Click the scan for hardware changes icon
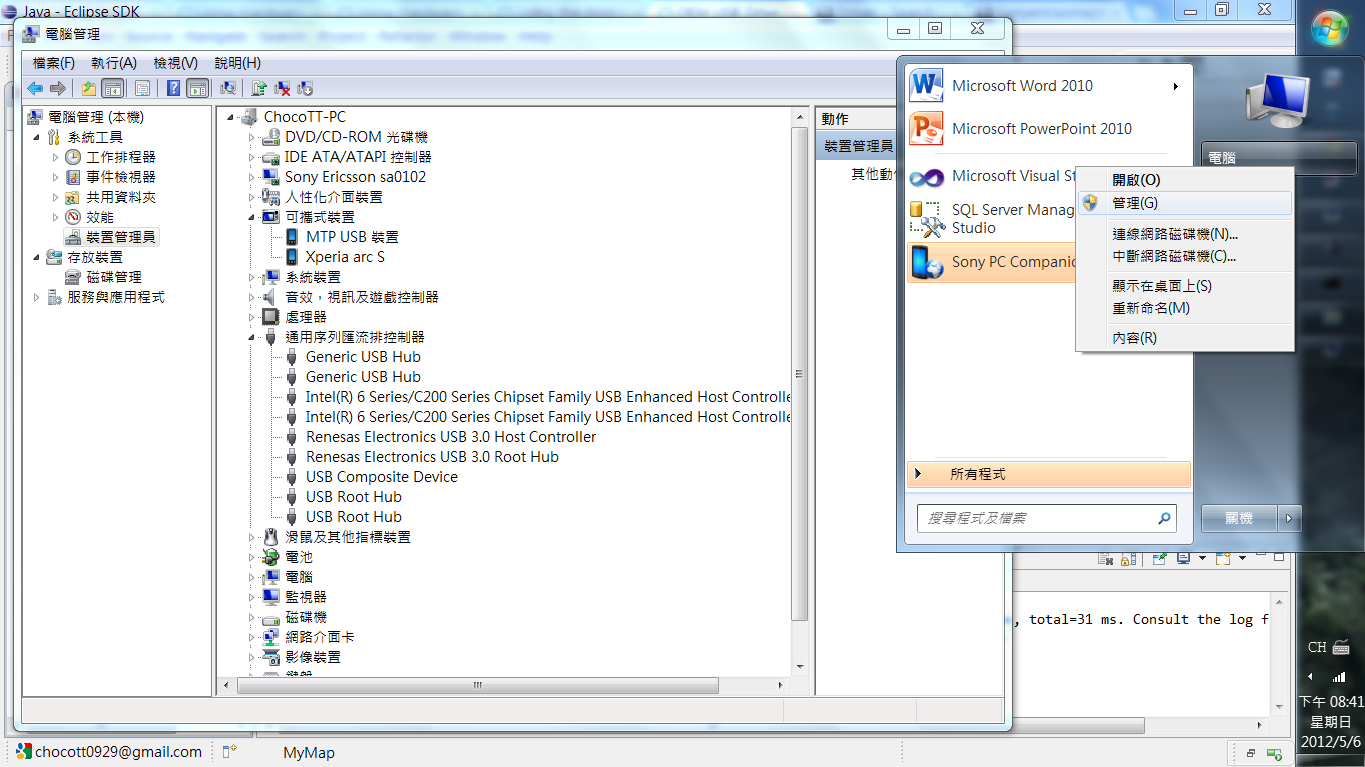 click(228, 88)
